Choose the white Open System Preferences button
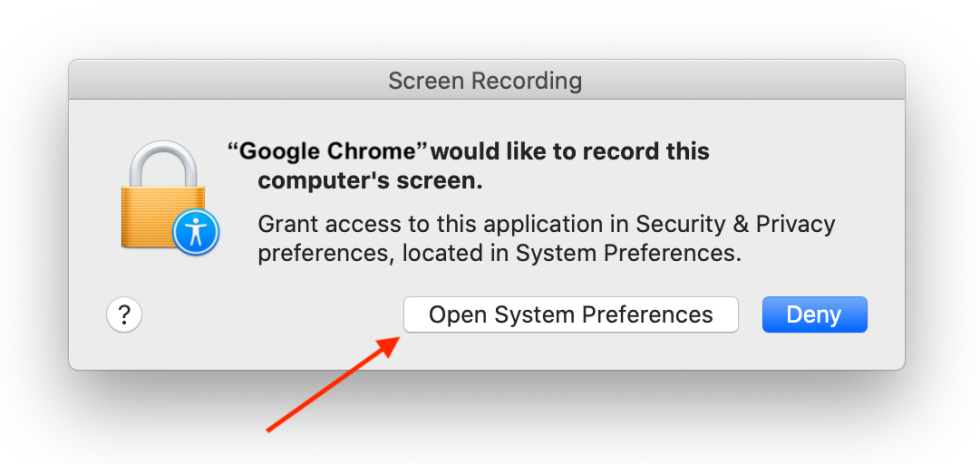The height and width of the screenshot is (464, 980). (571, 315)
